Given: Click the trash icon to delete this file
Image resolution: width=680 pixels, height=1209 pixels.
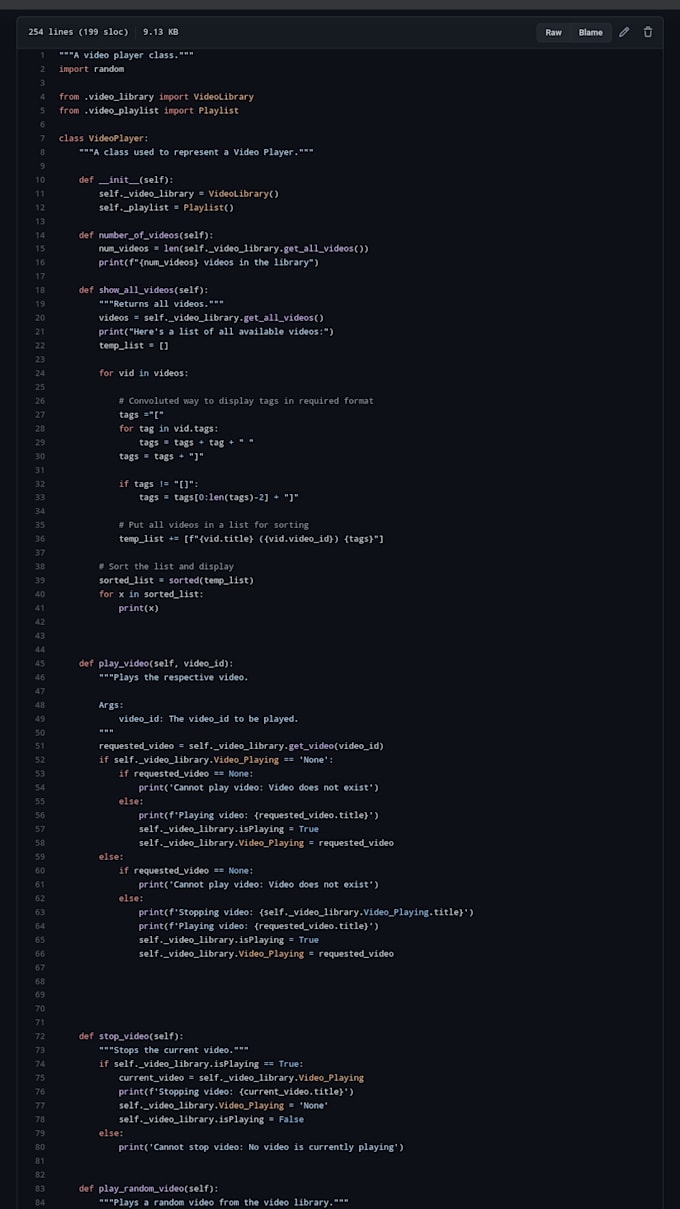Looking at the screenshot, I should 648,32.
